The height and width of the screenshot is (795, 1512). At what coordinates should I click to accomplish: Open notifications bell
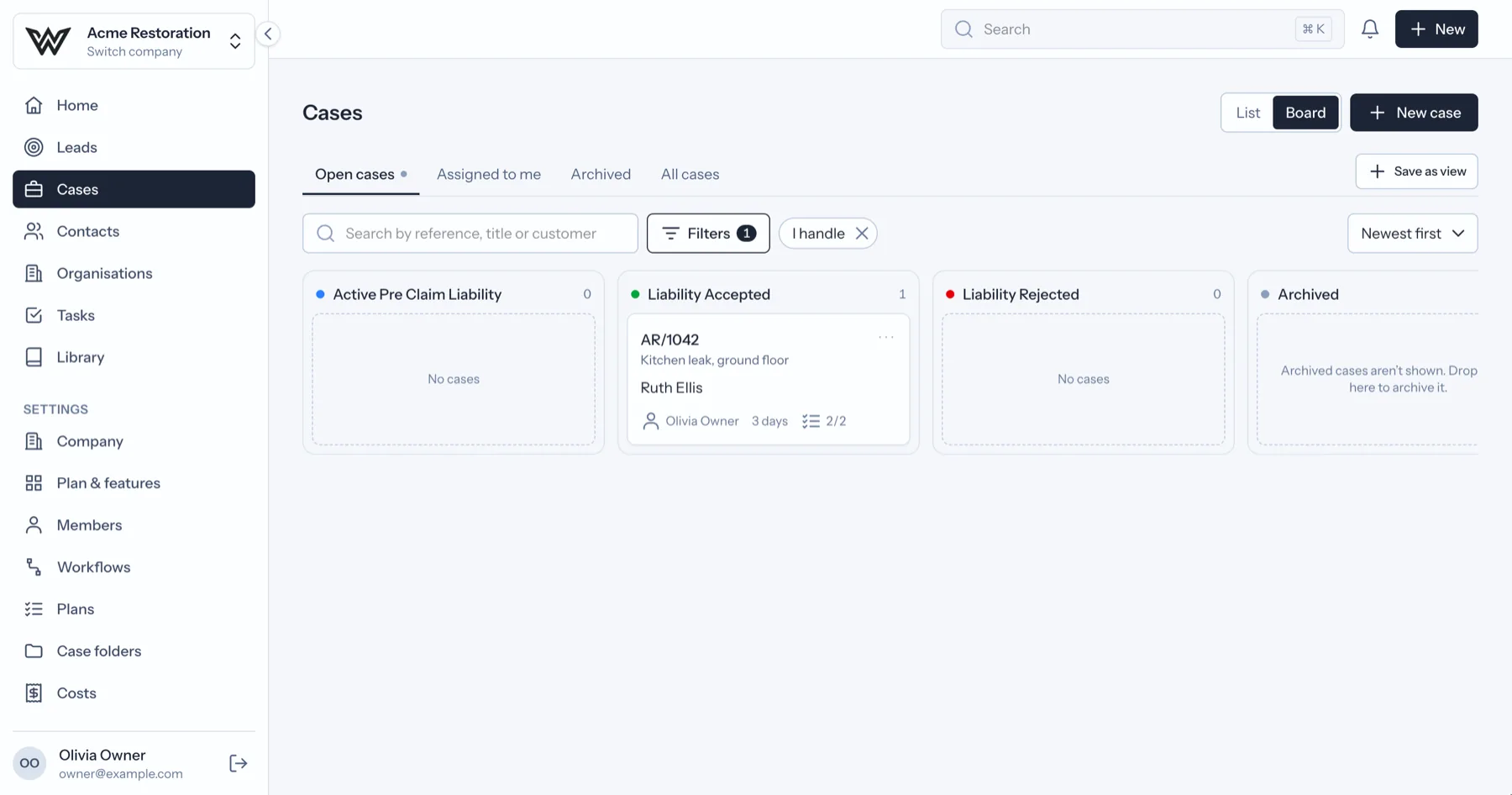pos(1370,29)
